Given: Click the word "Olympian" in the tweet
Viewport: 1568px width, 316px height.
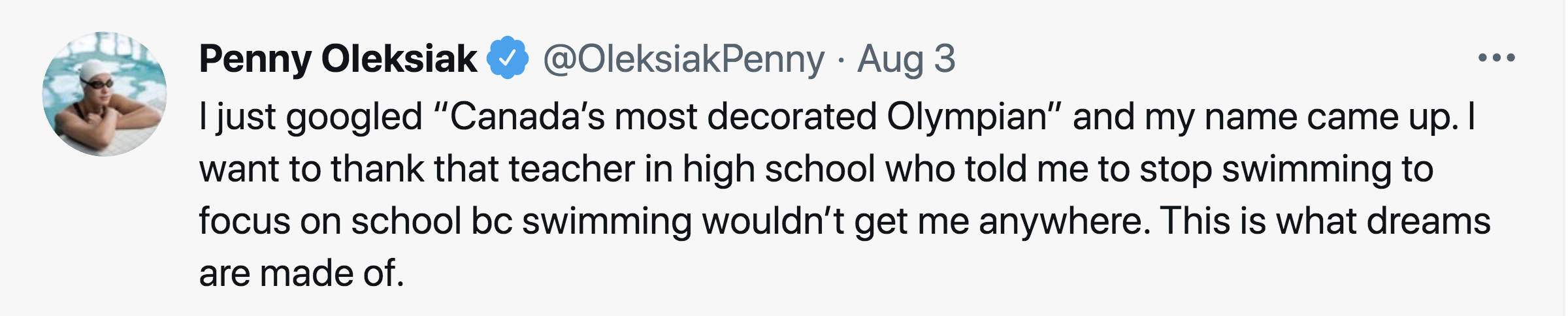Looking at the screenshot, I should pos(967,117).
